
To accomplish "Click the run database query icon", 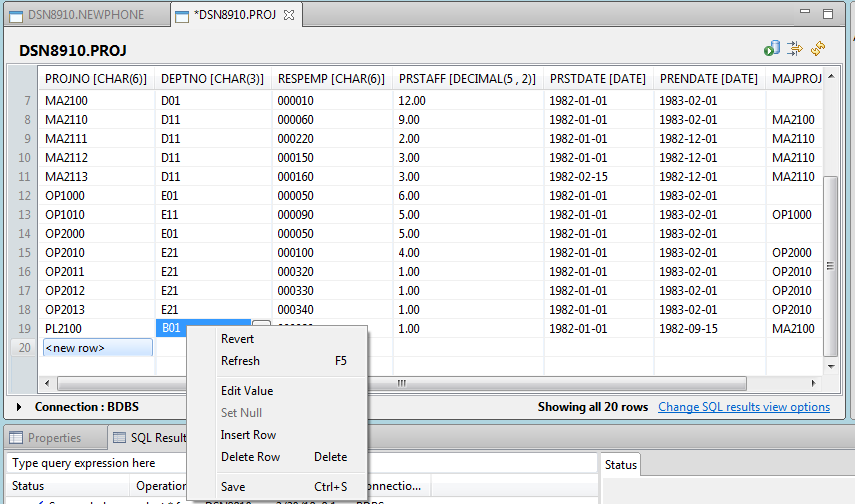I will point(772,48).
